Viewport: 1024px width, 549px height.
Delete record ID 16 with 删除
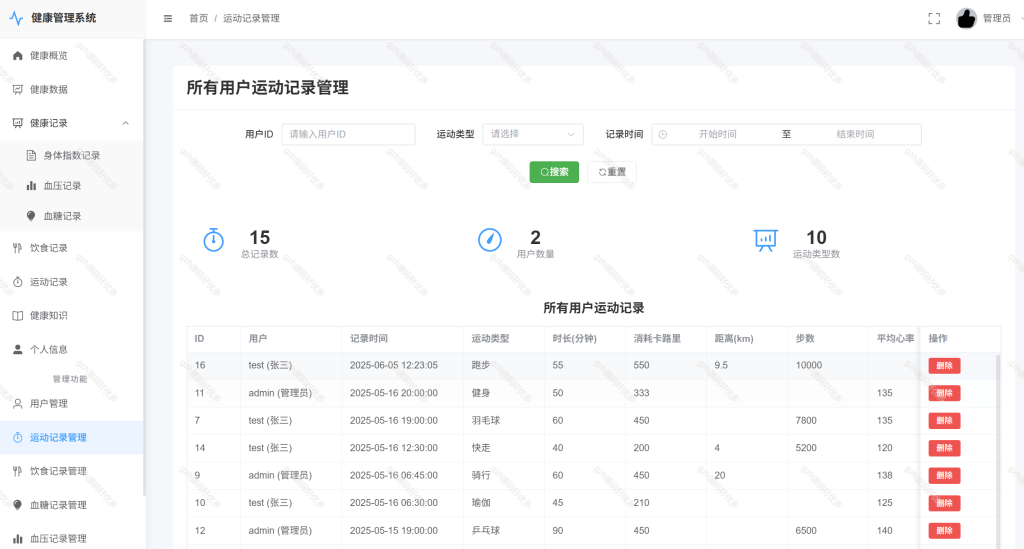pos(944,366)
